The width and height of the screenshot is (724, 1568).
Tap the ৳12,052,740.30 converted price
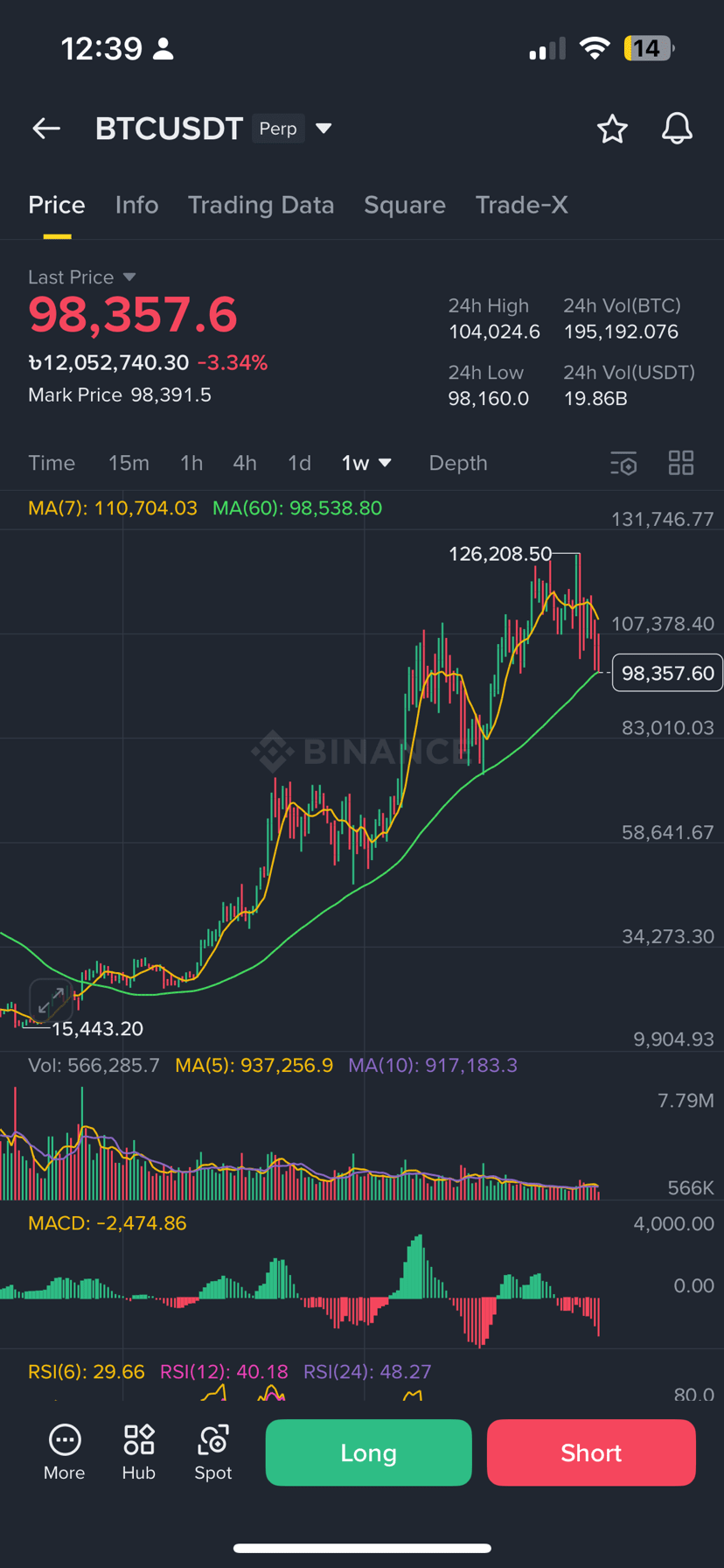[108, 362]
